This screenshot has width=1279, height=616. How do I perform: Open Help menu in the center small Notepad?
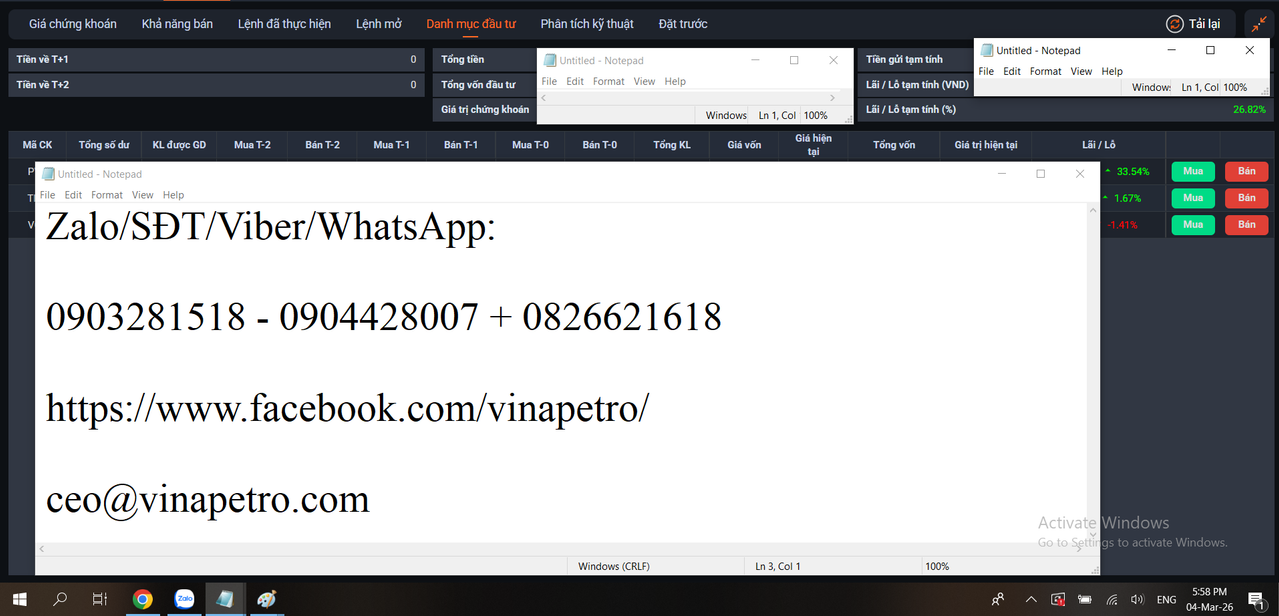(675, 81)
